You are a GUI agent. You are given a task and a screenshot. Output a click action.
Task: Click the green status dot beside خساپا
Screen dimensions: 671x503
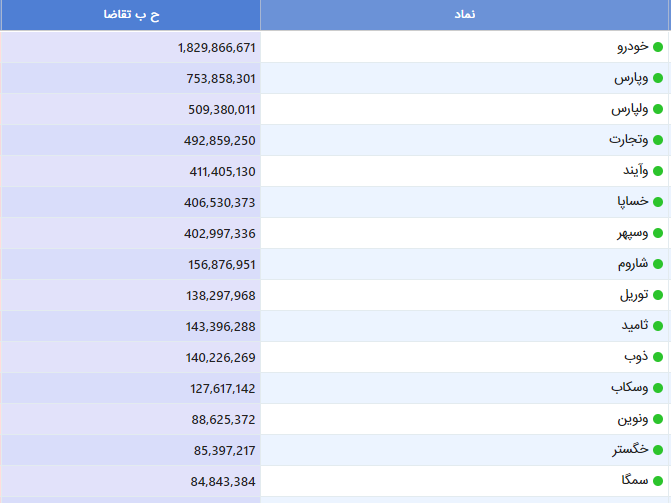[657, 202]
